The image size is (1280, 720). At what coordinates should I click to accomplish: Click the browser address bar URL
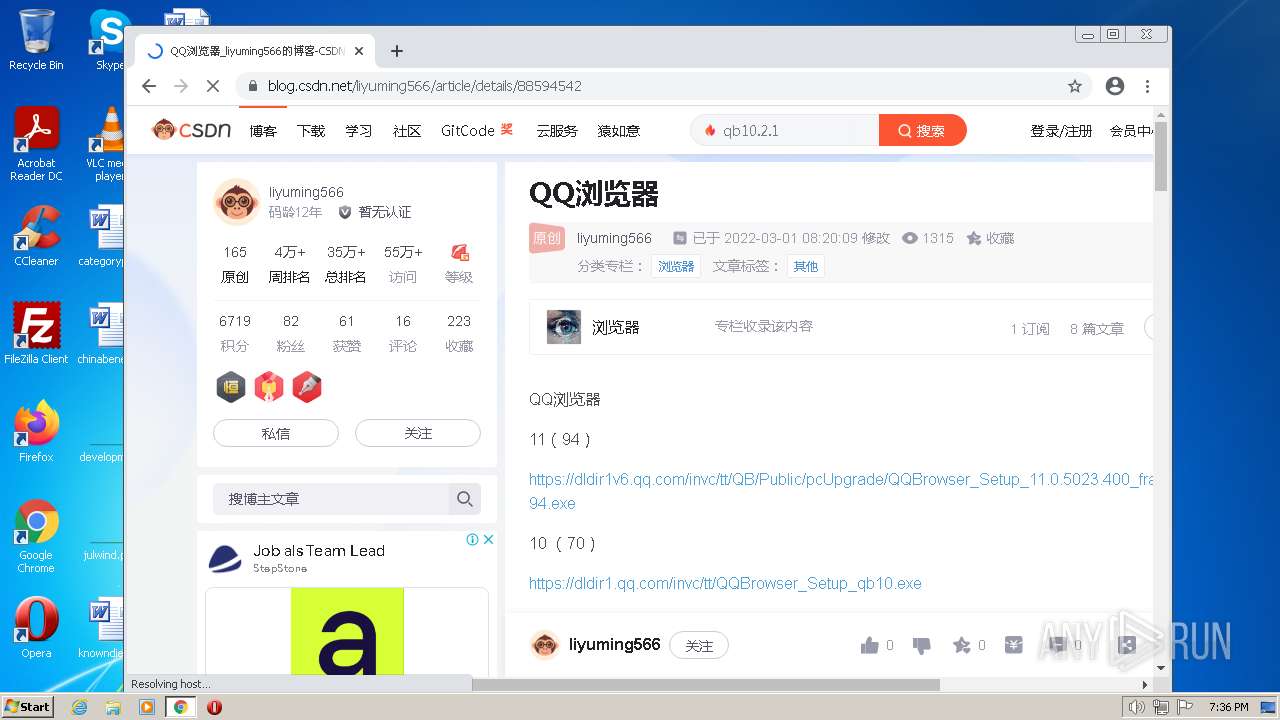click(425, 86)
